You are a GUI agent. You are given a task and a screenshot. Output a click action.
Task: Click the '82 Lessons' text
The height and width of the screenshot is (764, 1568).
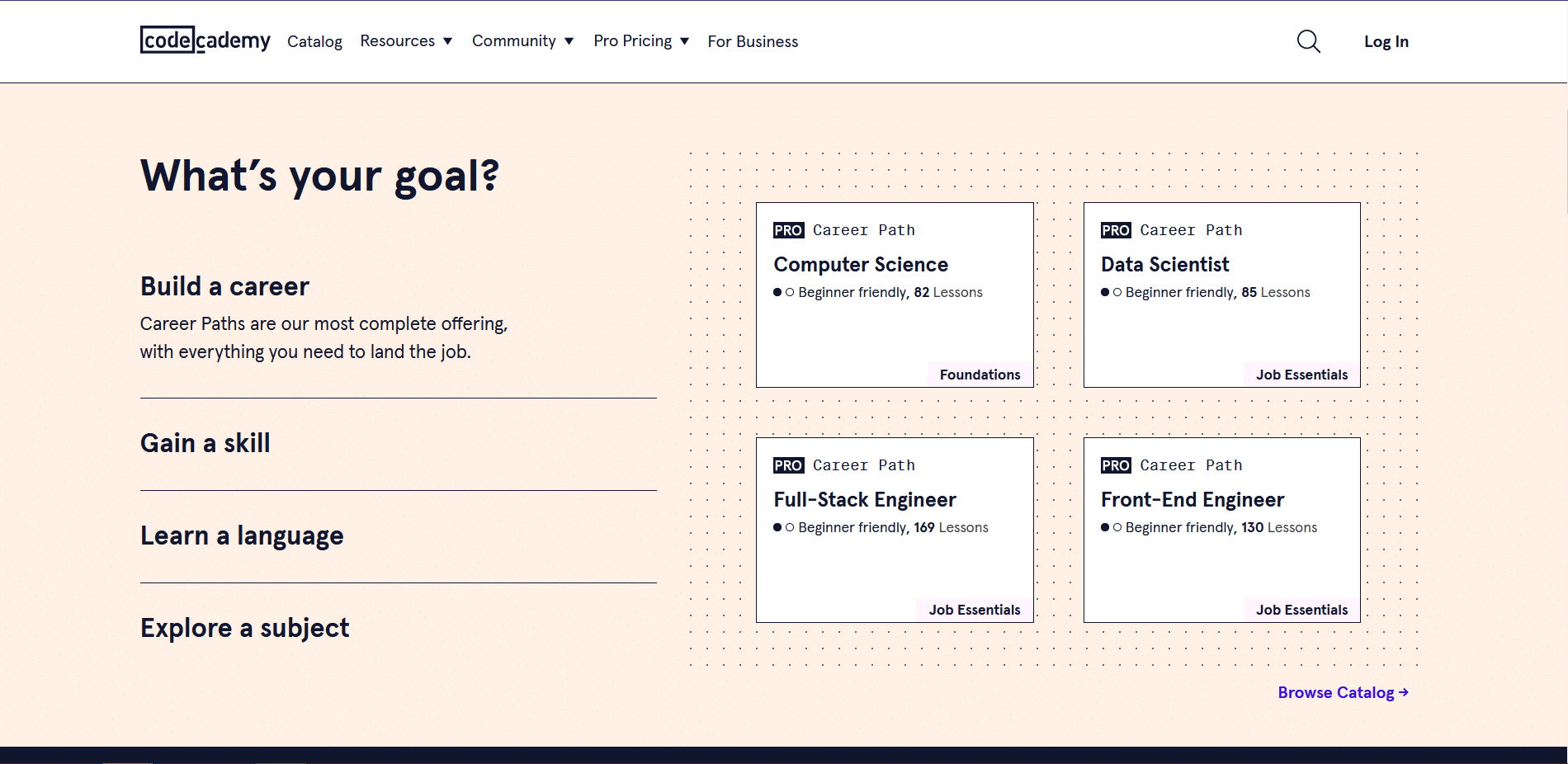[948, 292]
